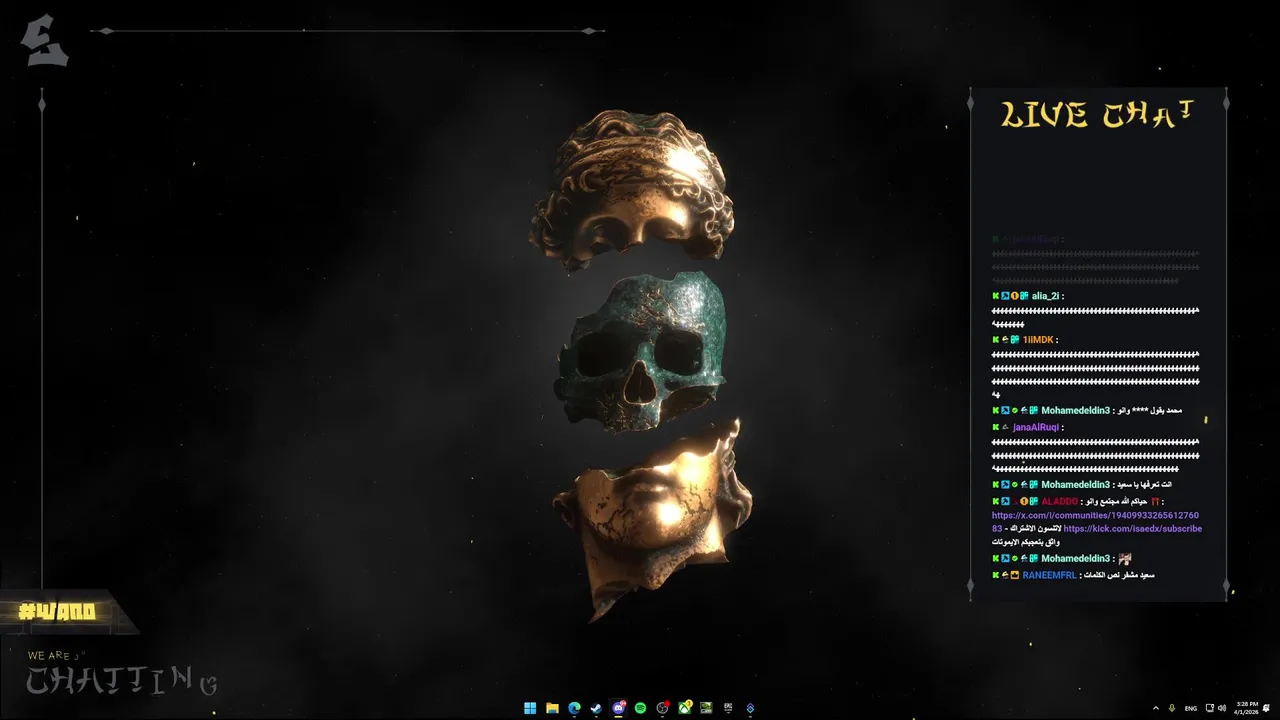Switch to Discord in the taskbar
The image size is (1280, 720).
[x=618, y=708]
